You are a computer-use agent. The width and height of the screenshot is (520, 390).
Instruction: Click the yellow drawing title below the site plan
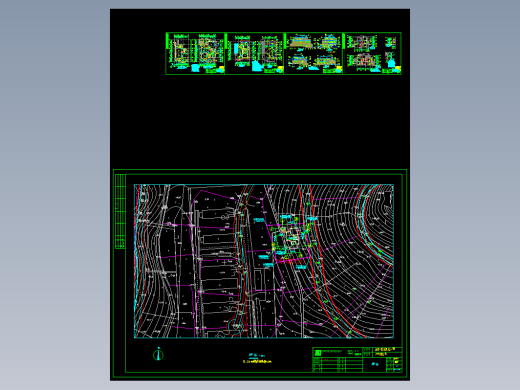(257, 361)
